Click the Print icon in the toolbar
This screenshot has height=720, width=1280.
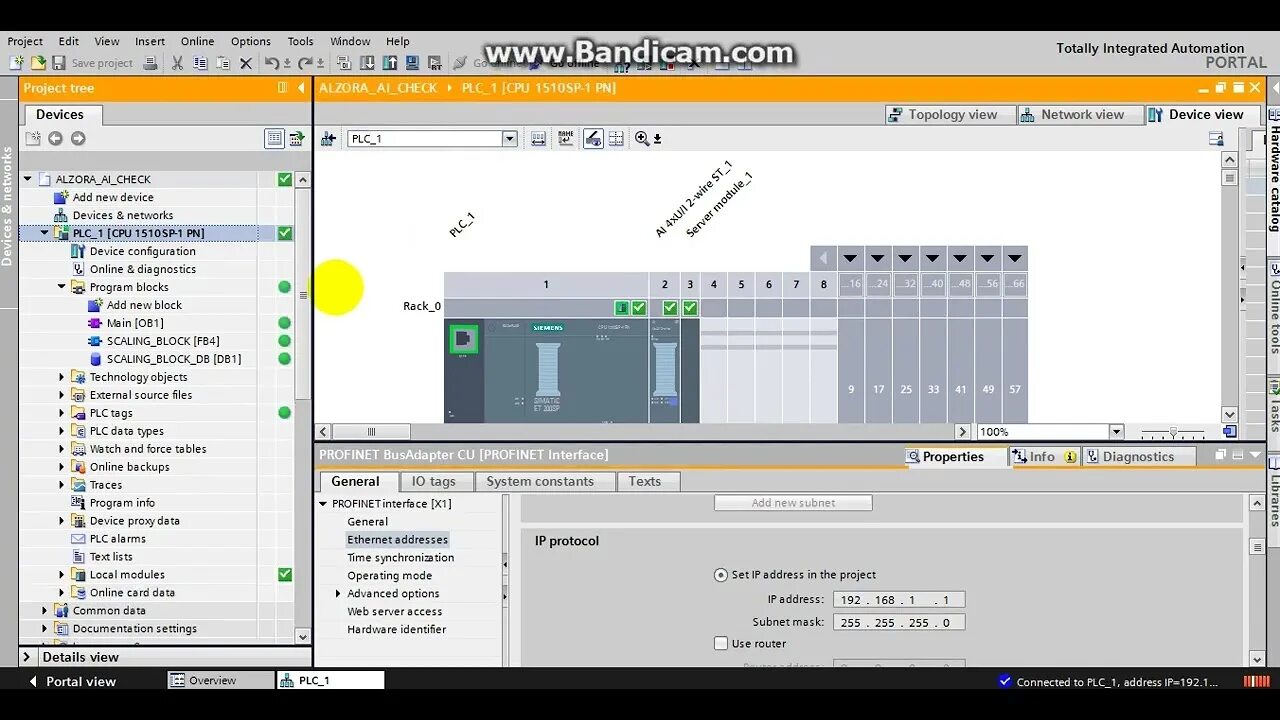[150, 63]
